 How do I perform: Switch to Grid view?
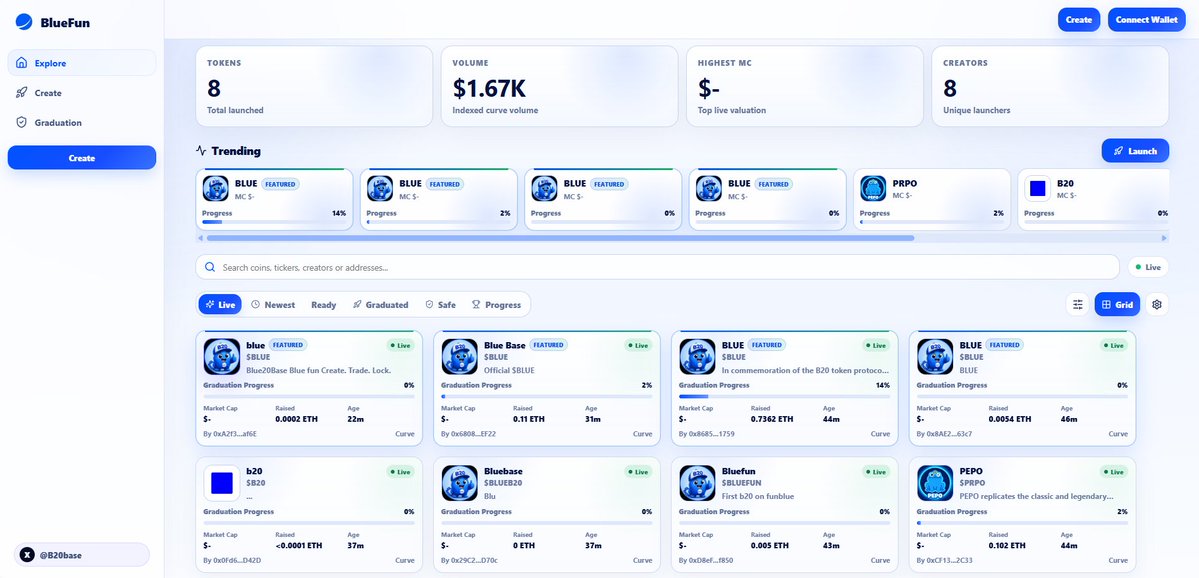point(1117,304)
